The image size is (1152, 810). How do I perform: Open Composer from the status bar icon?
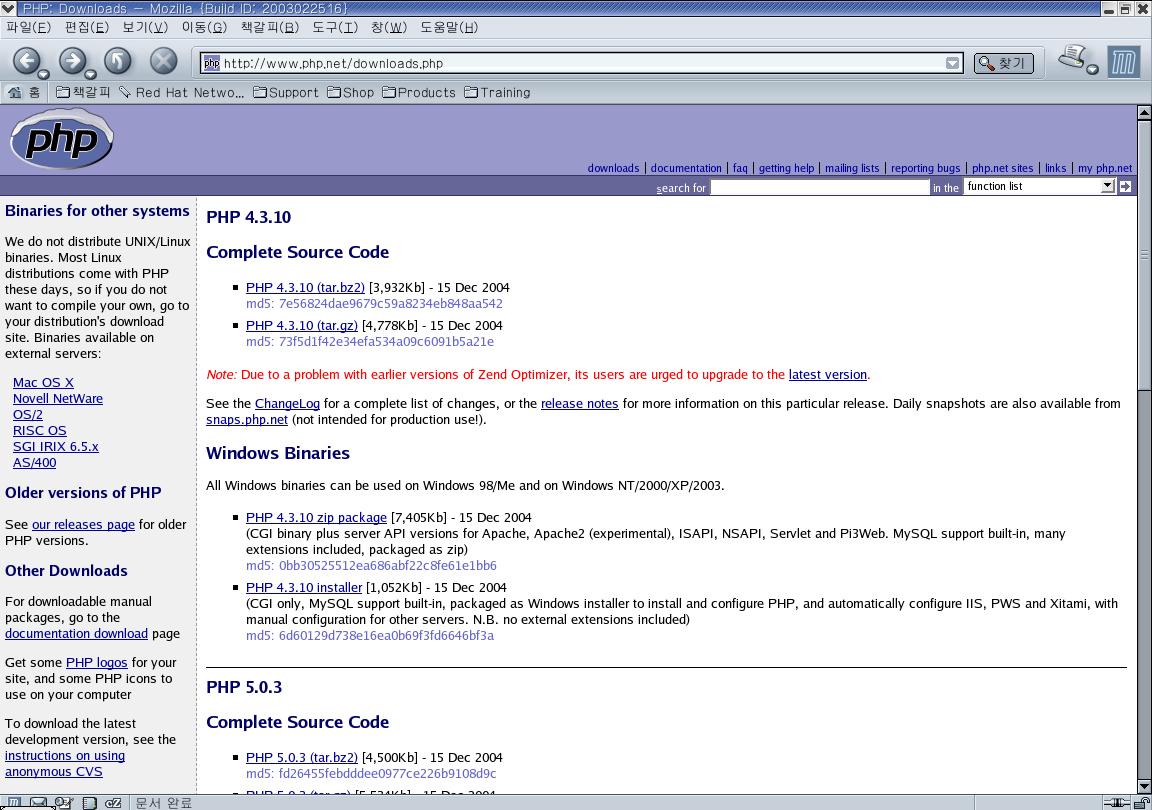64,803
